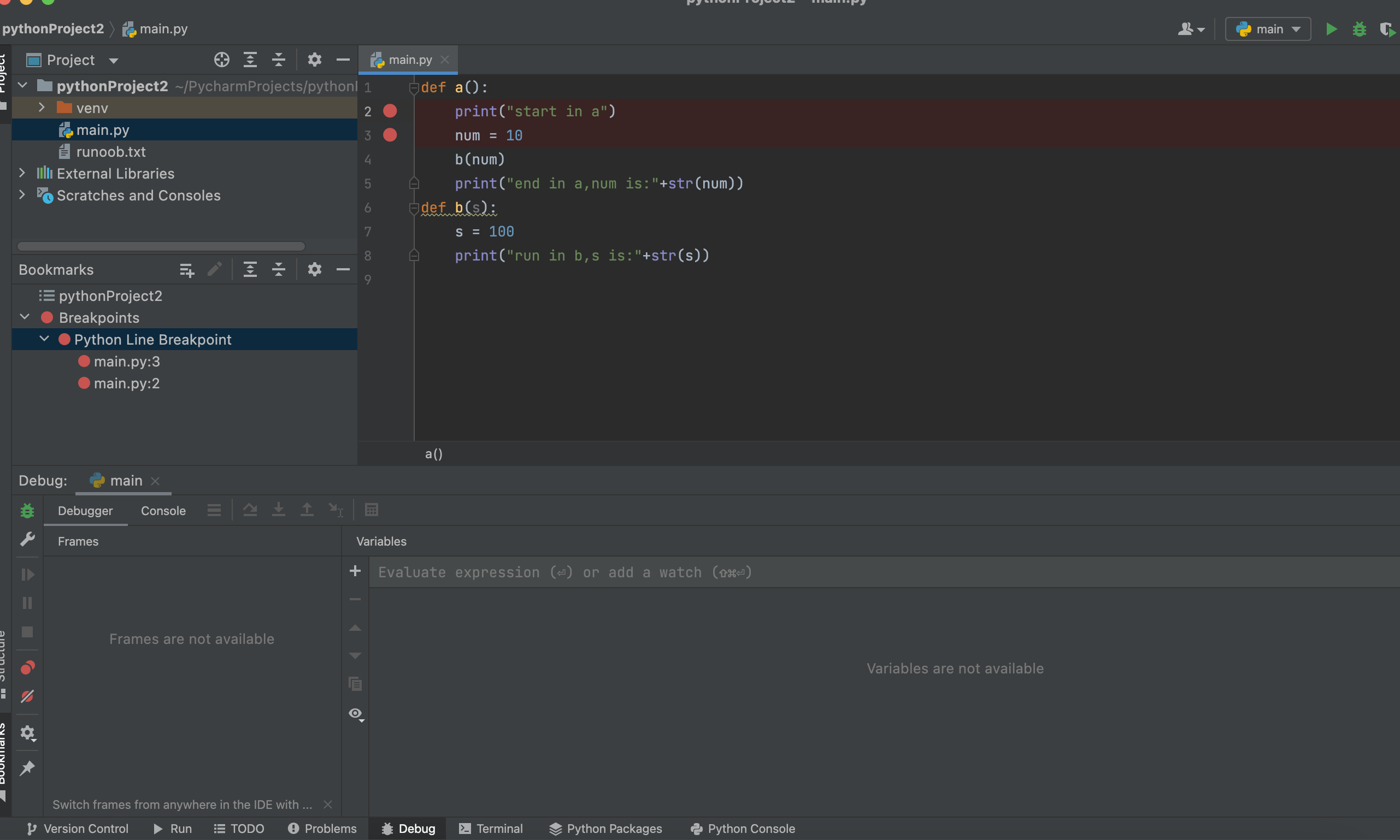Image resolution: width=1400 pixels, height=840 pixels.
Task: Click the Pause Program icon
Action: pyautogui.click(x=27, y=603)
